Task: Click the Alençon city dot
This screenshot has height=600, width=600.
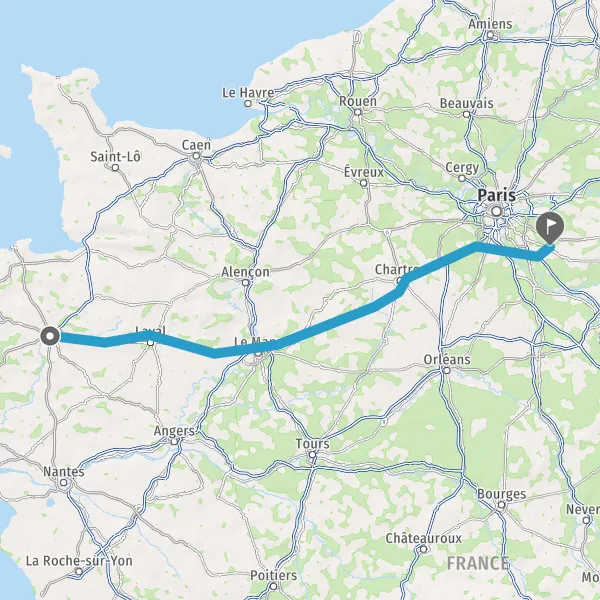Action: pos(246,283)
